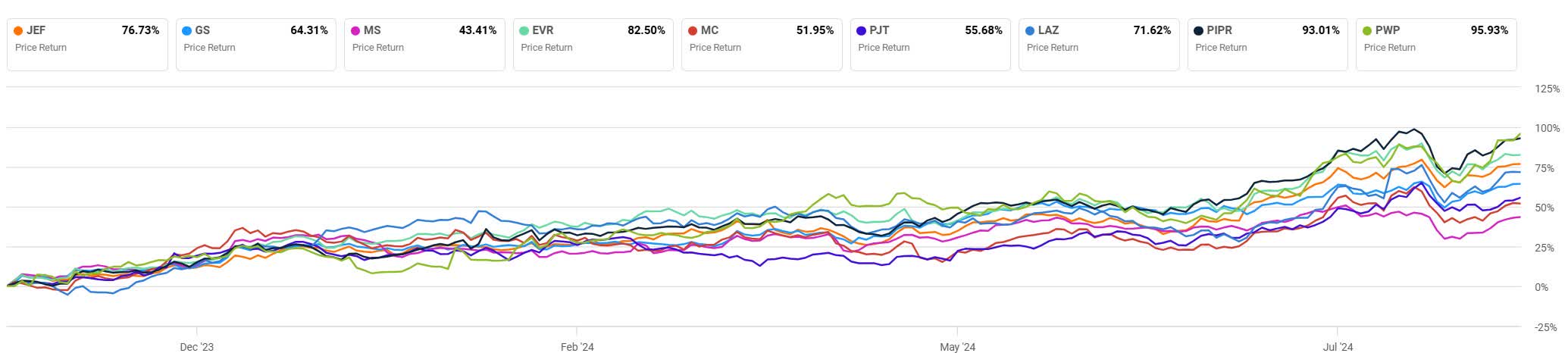The width and height of the screenshot is (1568, 353).
Task: Click the olive green PWP legend dot
Action: (1367, 31)
